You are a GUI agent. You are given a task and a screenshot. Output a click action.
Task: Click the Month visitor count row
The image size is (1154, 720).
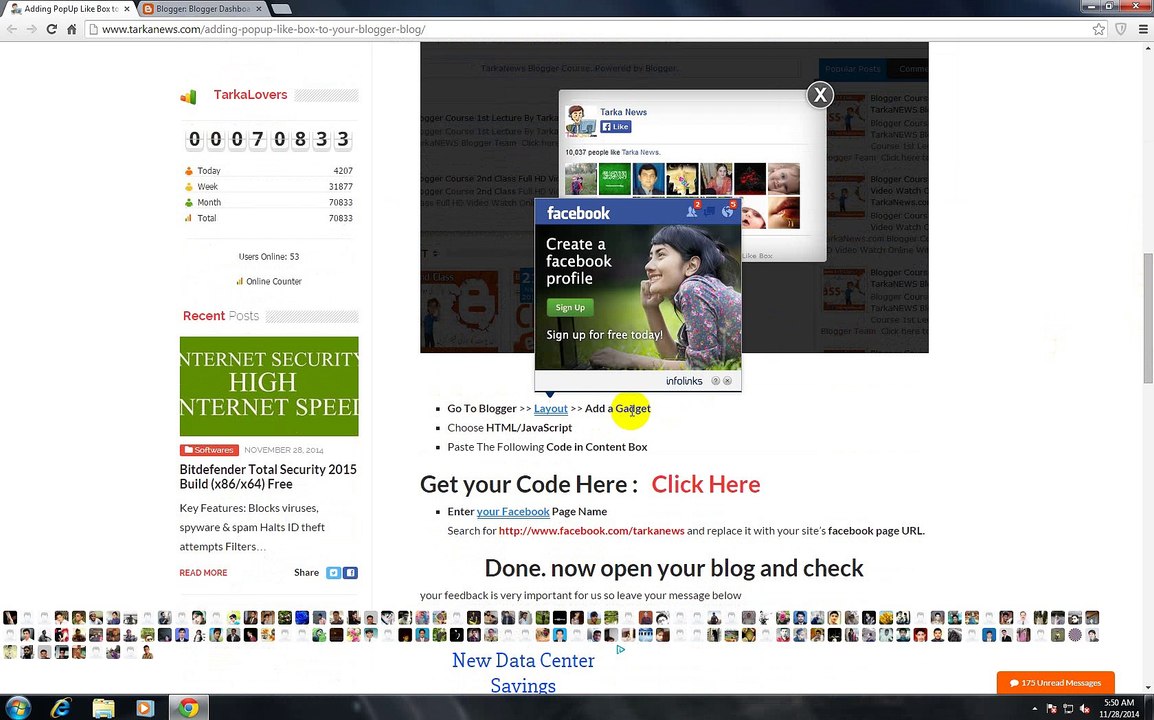click(269, 202)
